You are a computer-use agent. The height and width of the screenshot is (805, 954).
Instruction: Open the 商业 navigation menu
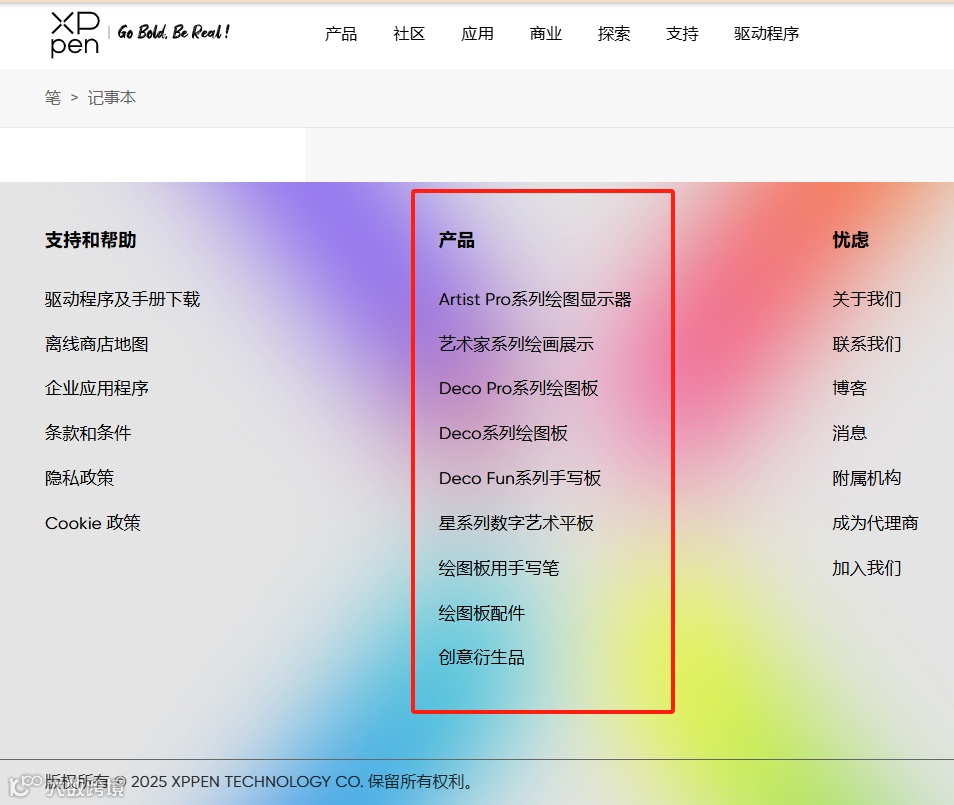tap(546, 33)
